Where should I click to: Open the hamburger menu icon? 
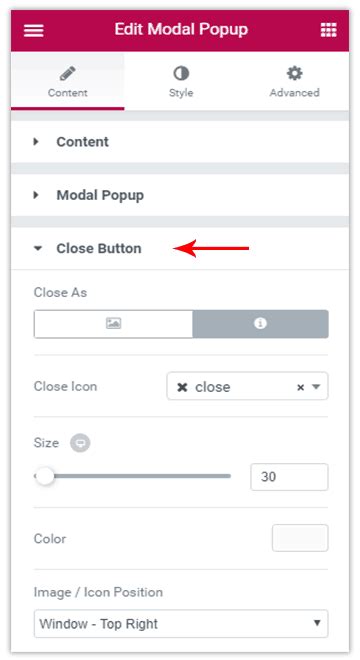click(34, 30)
